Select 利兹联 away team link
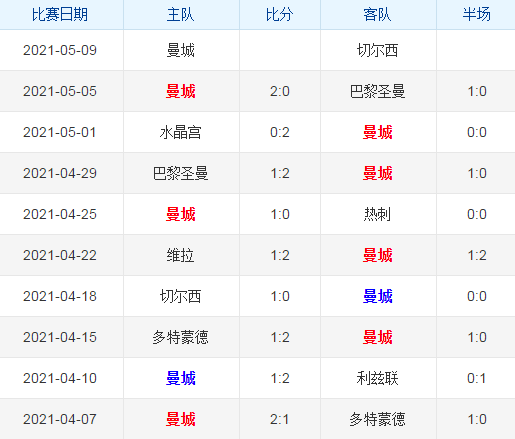Viewport: 515px width, 439px height. [378, 378]
